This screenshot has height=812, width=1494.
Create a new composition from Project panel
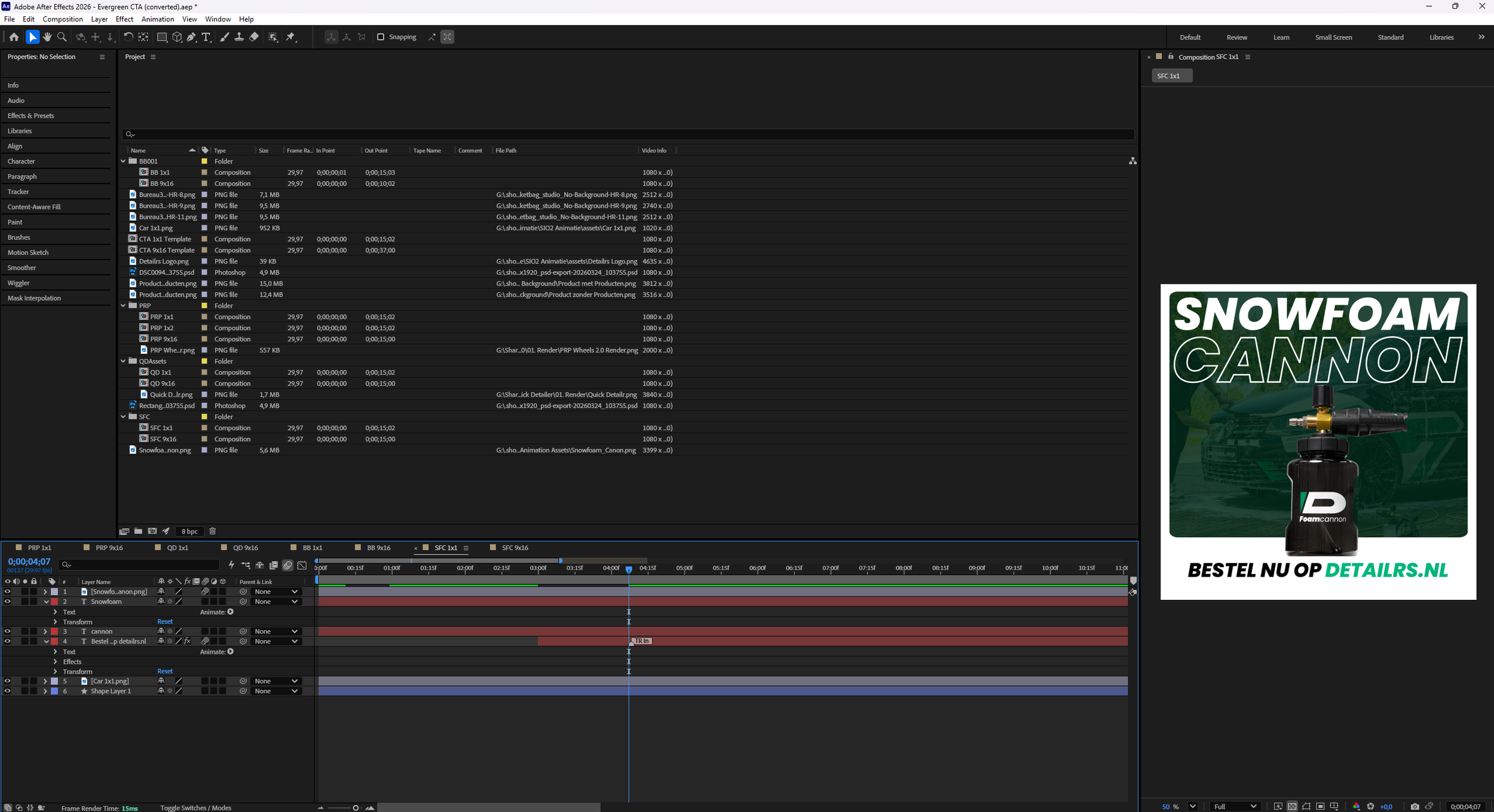pos(152,531)
